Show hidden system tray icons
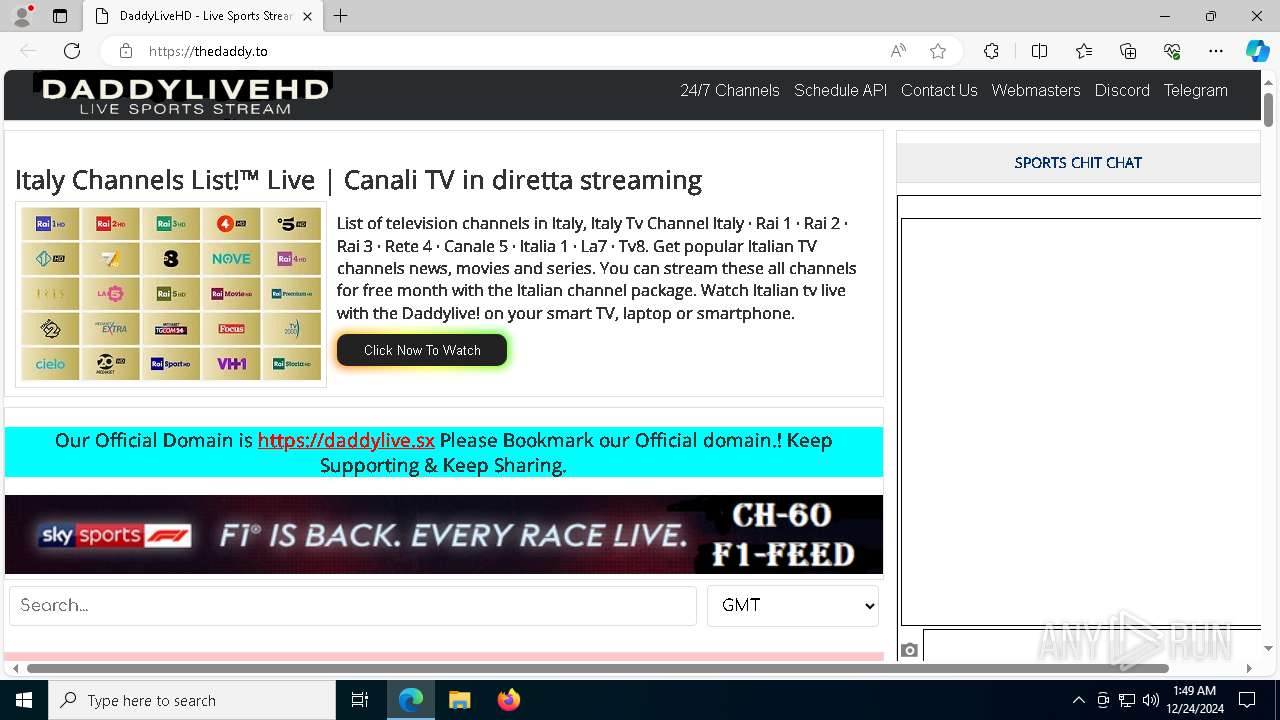This screenshot has height=720, width=1280. coord(1078,700)
